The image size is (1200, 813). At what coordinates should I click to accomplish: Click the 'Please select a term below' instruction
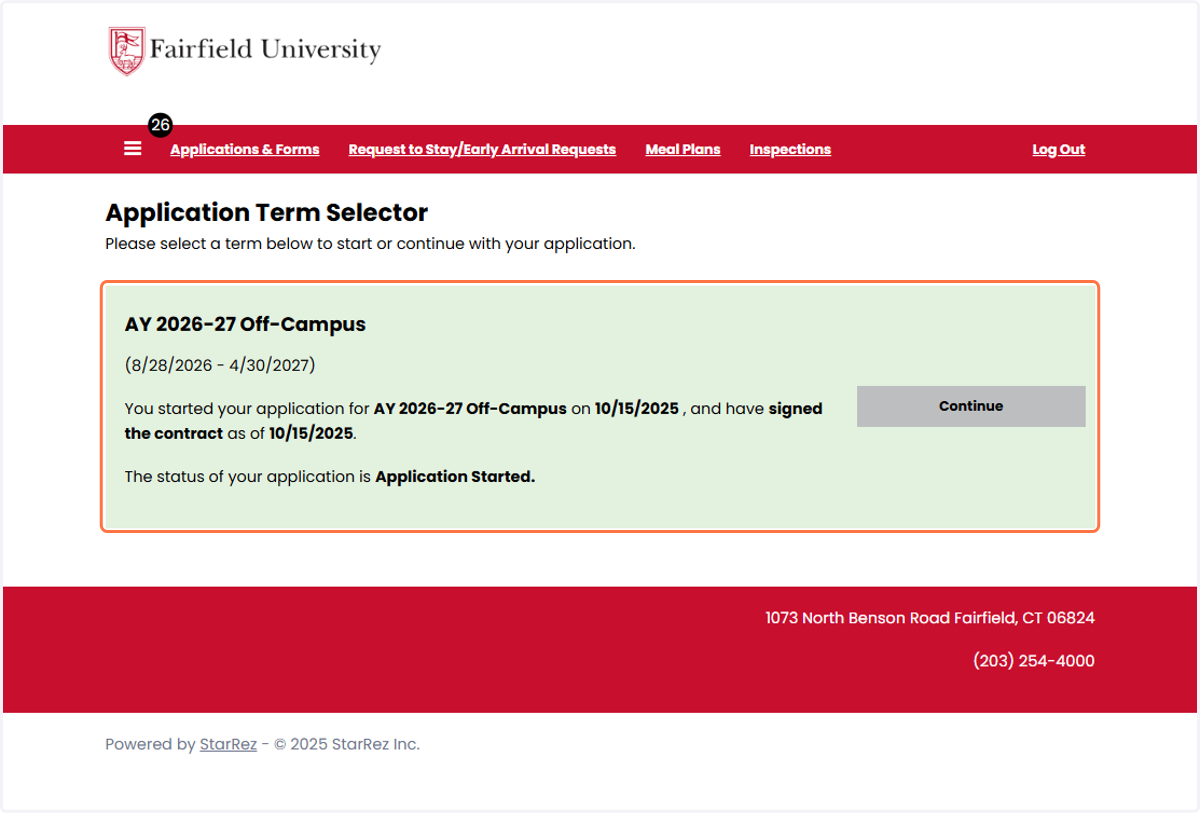pyautogui.click(x=370, y=243)
